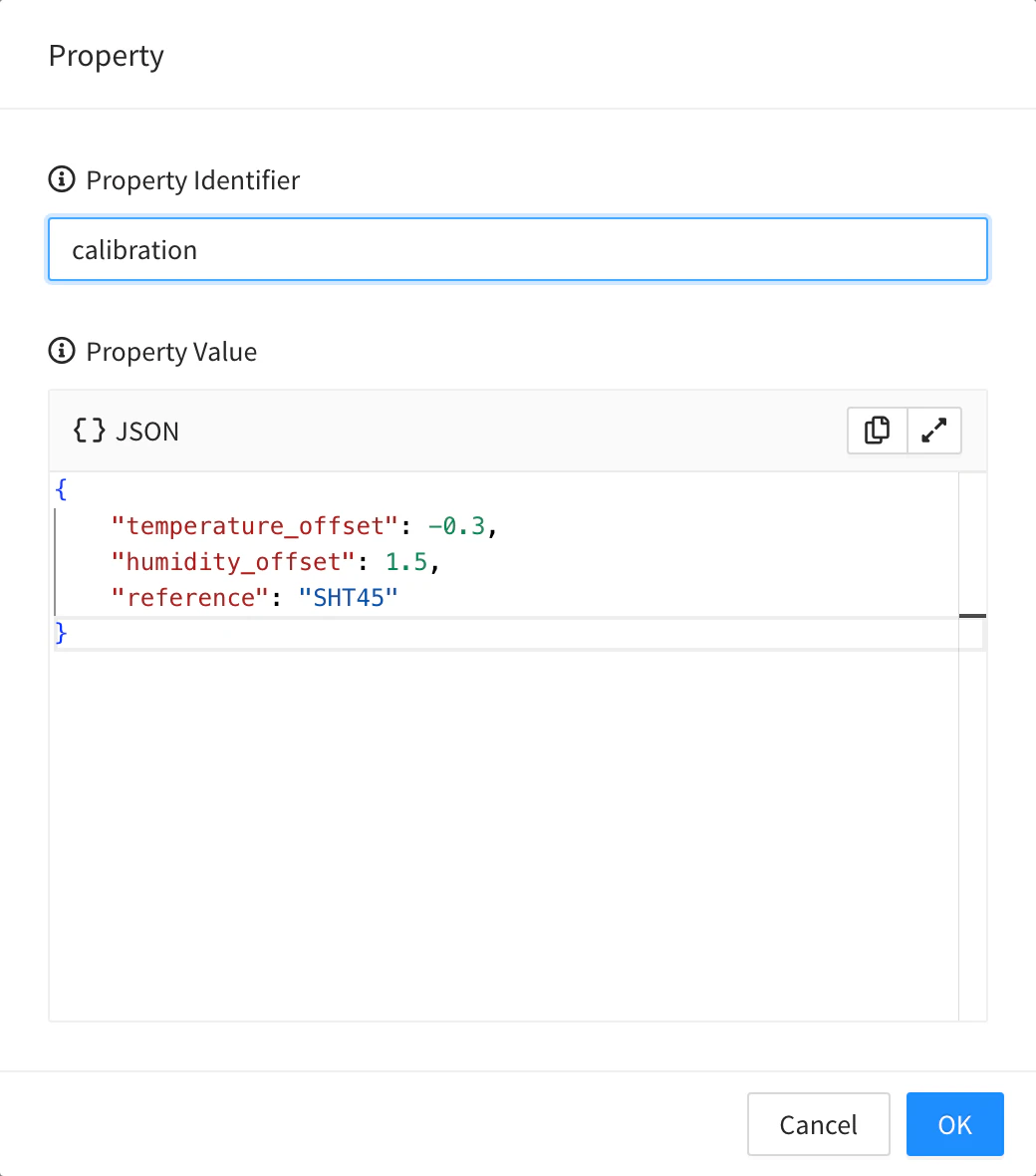Click the info icon beside Property Identifier

[x=62, y=180]
